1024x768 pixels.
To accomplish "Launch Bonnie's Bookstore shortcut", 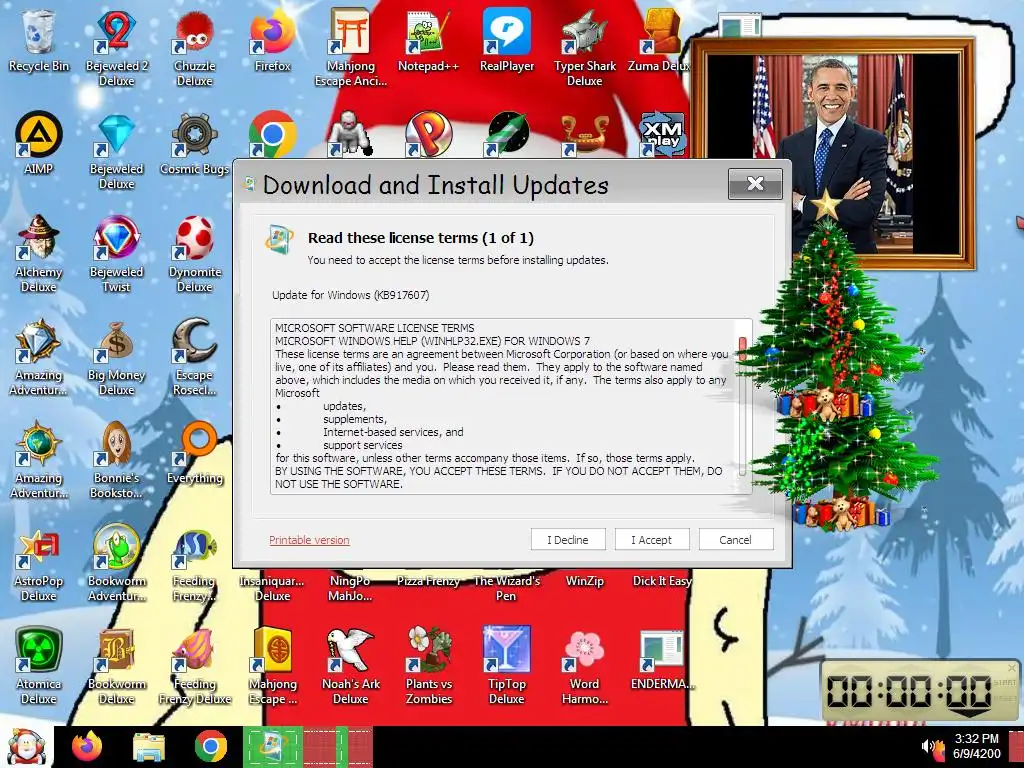I will [x=116, y=460].
